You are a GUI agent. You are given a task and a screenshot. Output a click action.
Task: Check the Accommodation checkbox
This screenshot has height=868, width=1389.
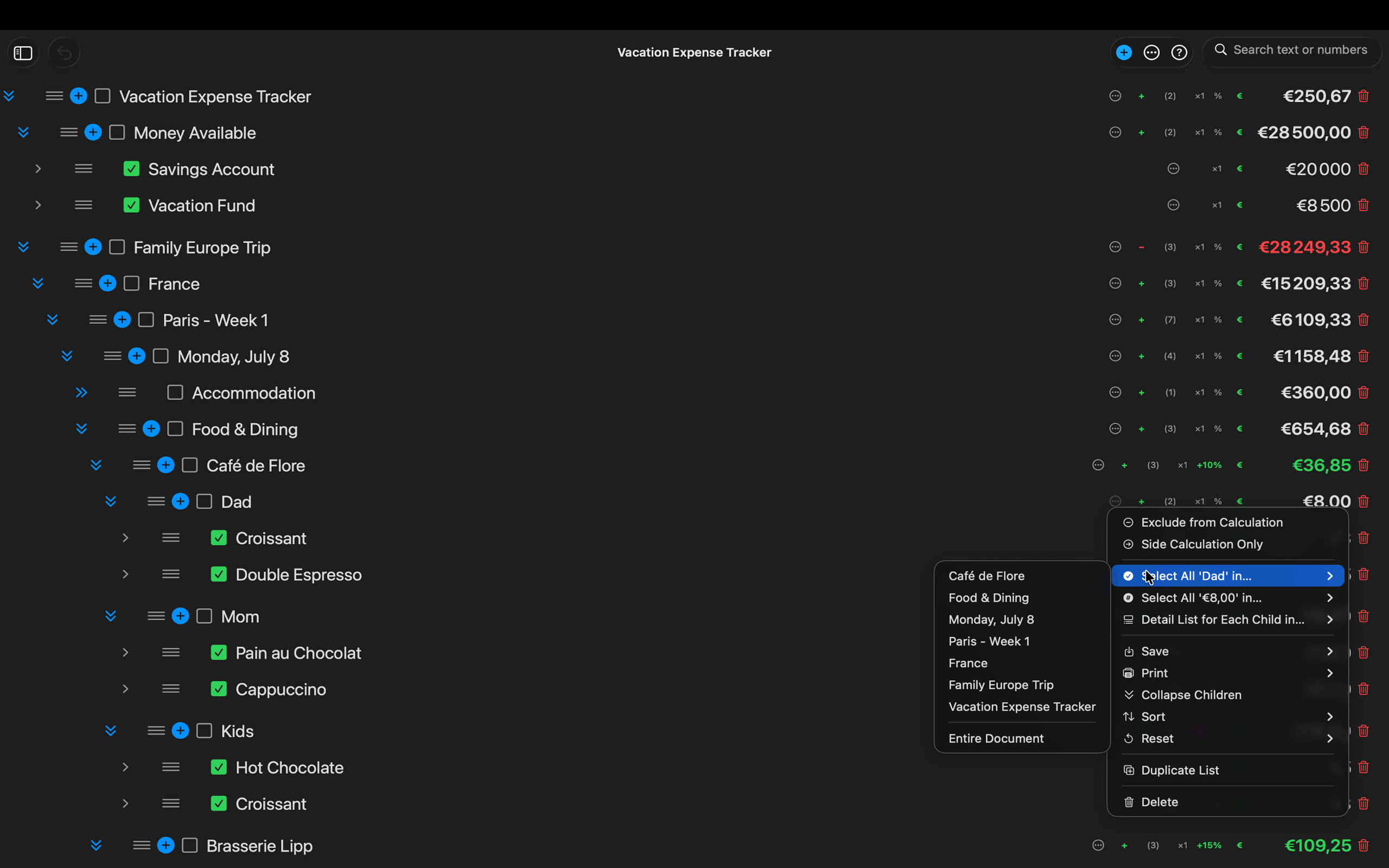(175, 393)
